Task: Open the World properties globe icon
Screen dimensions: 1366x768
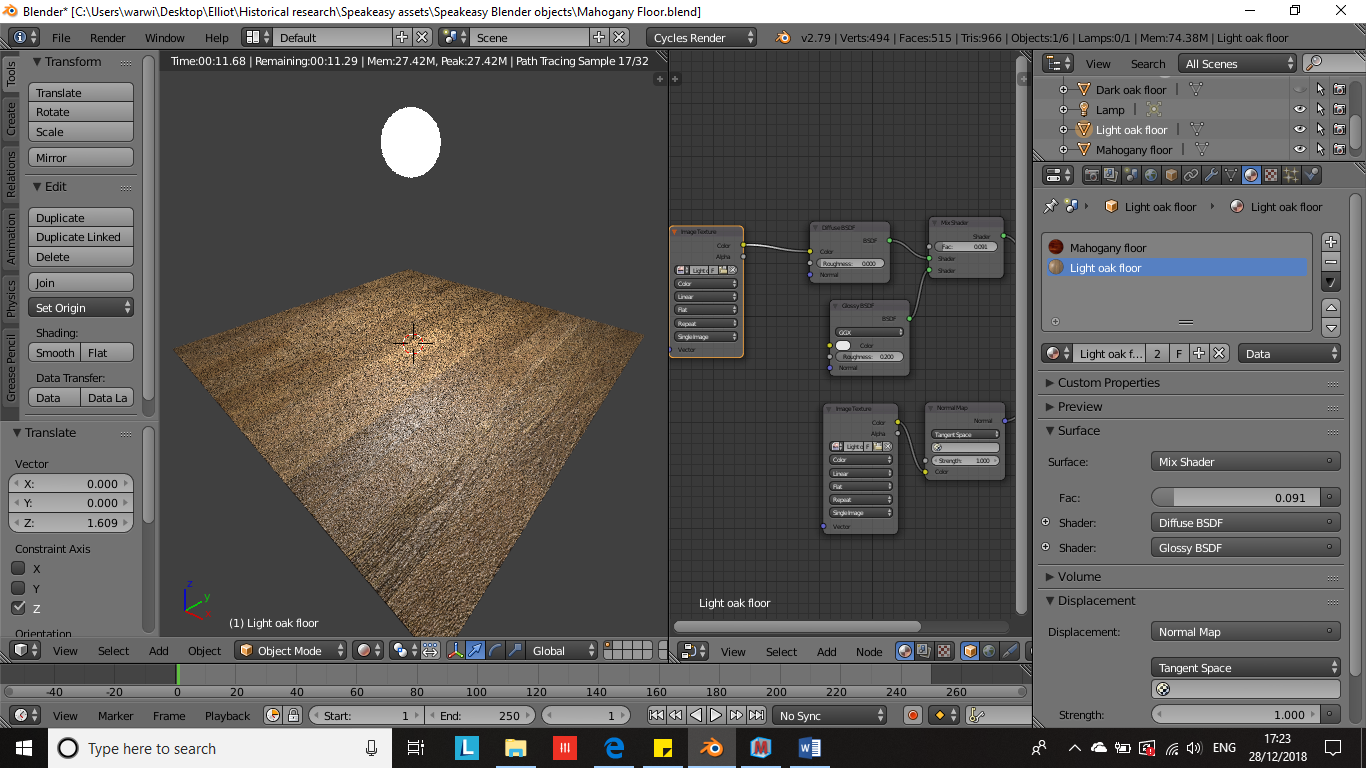Action: [x=1151, y=175]
